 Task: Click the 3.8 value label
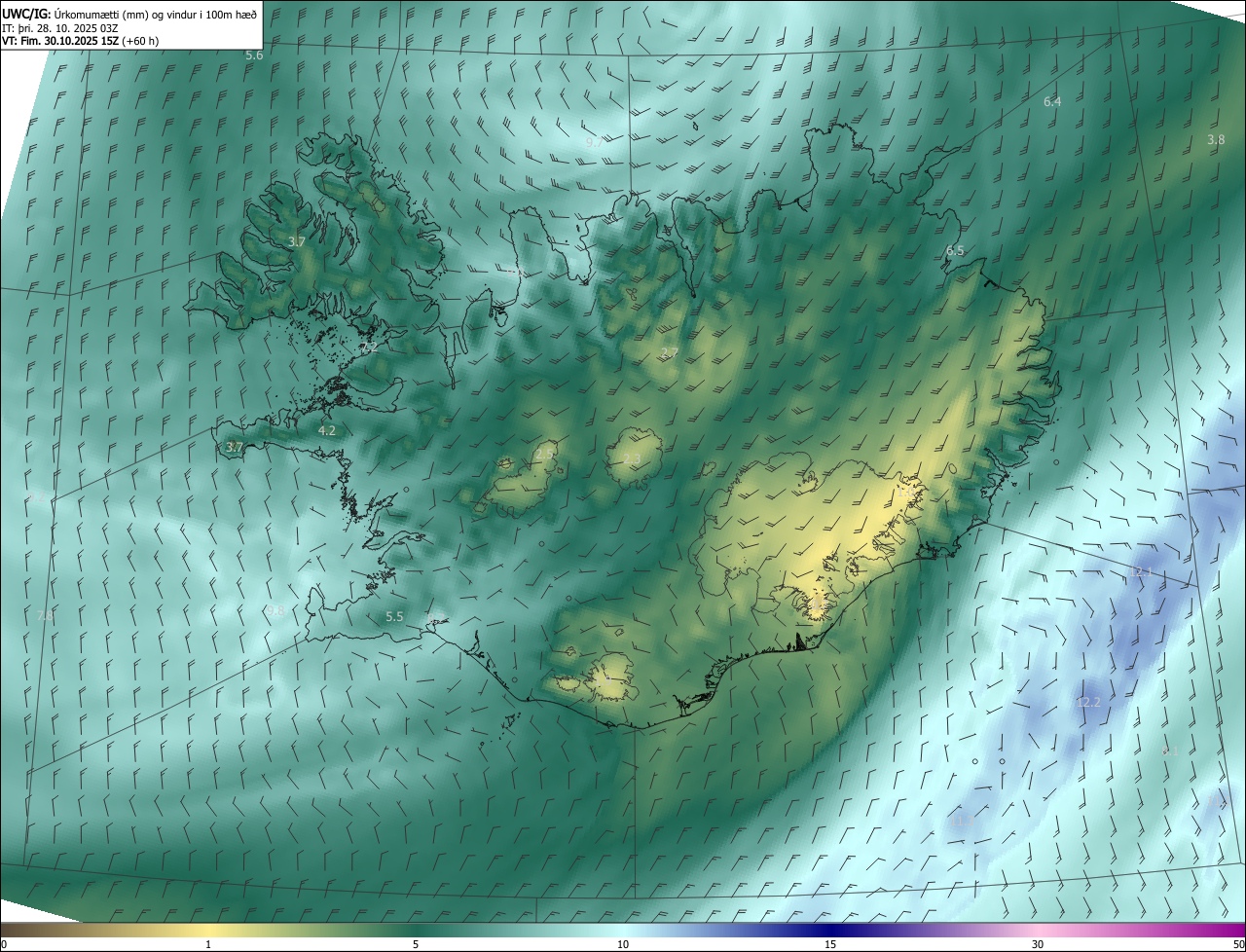(x=1216, y=140)
